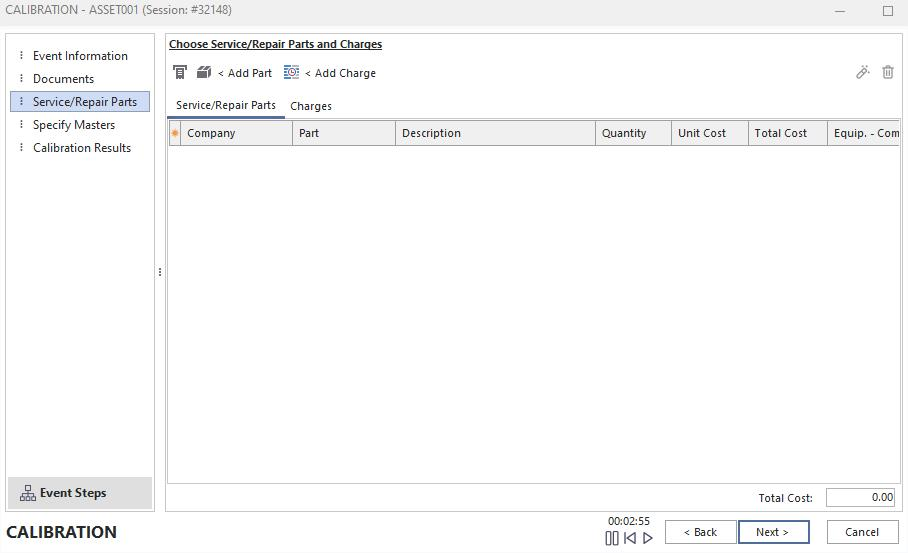Click the edit wand icon
908x553 pixels.
[x=863, y=72]
